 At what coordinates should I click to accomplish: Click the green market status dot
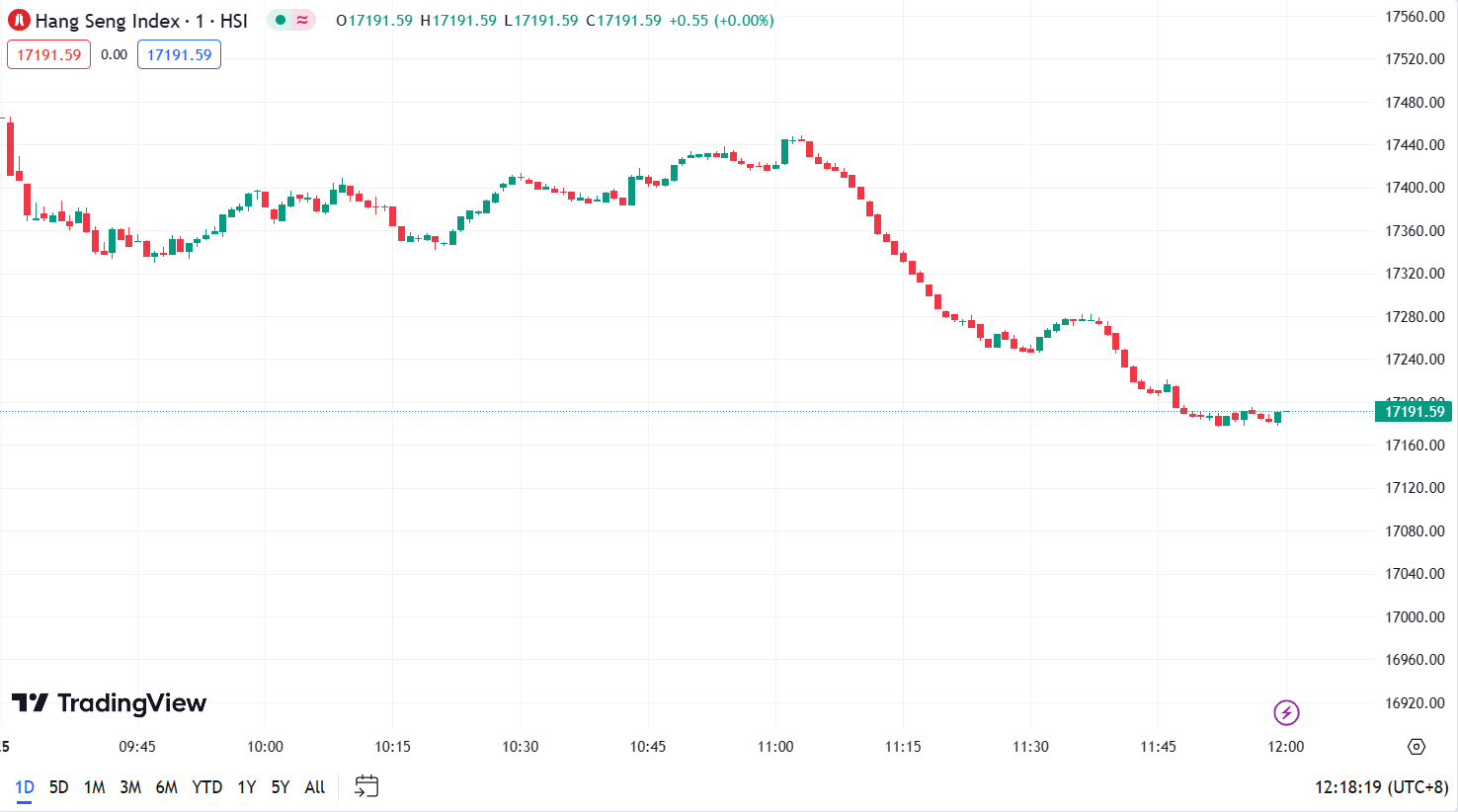tap(281, 21)
